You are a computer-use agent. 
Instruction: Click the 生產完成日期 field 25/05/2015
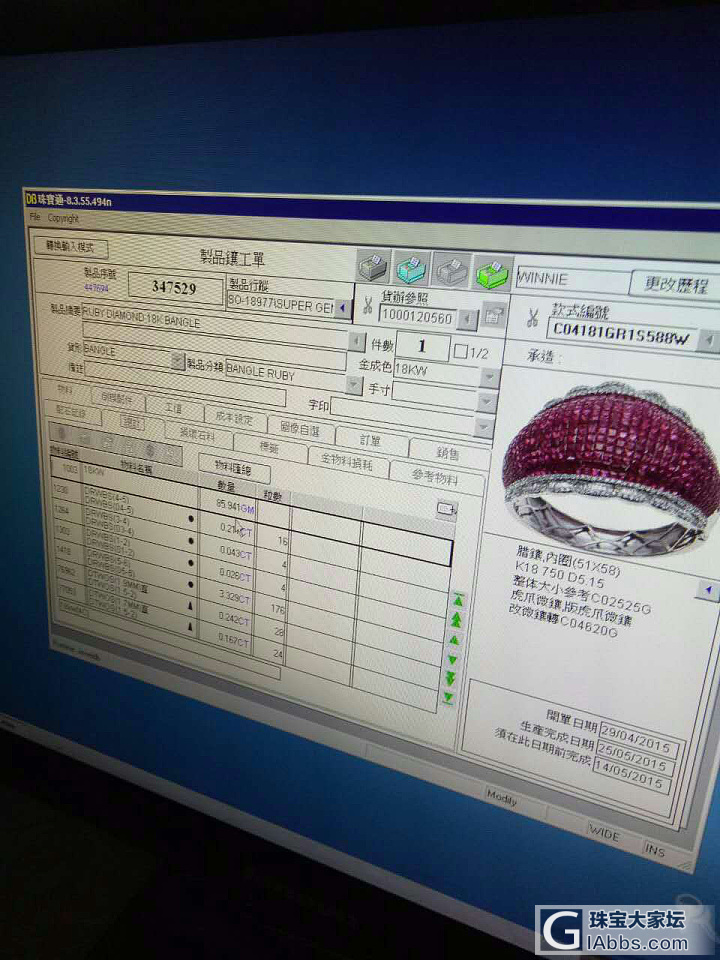(634, 758)
